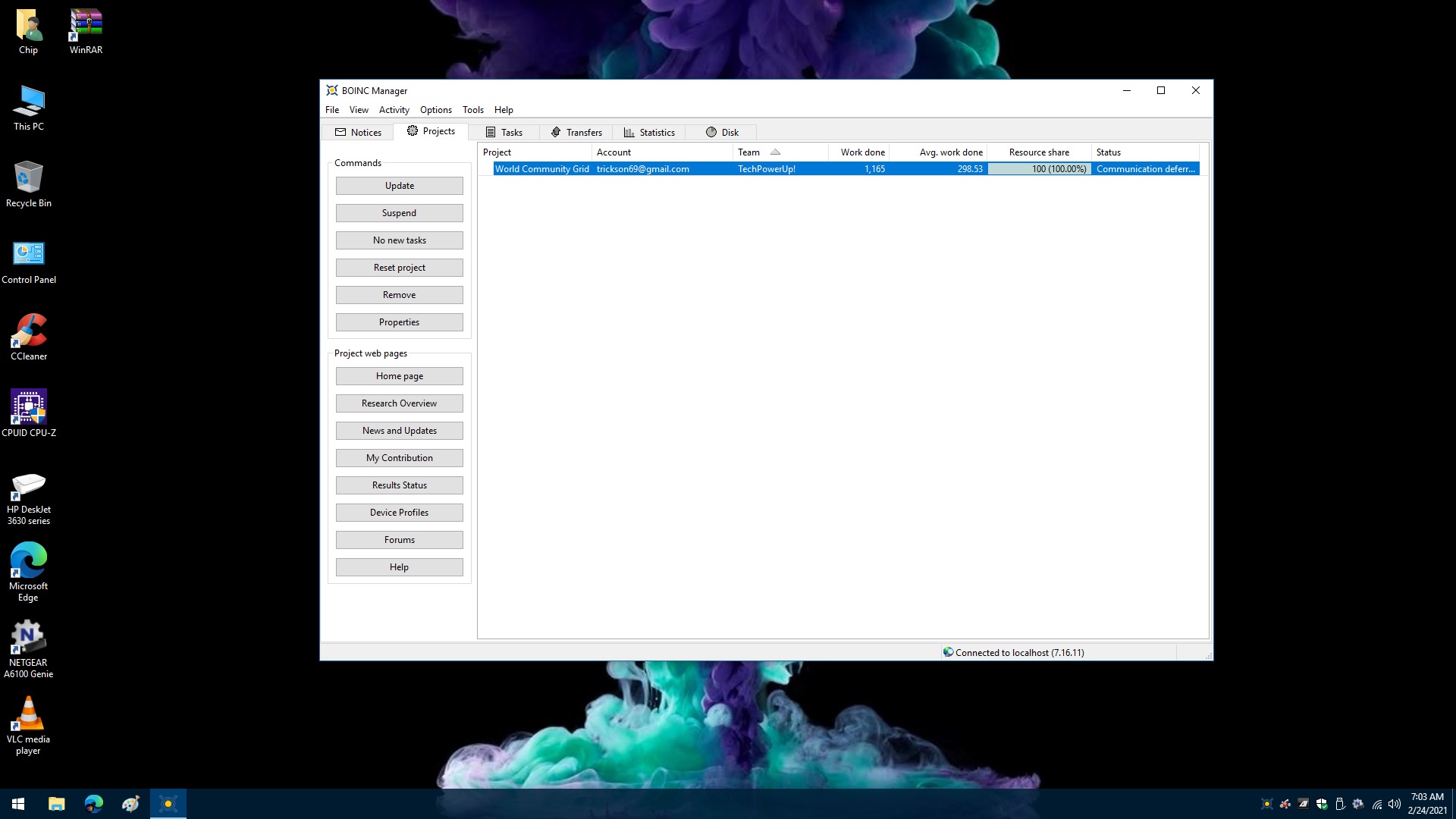1456x819 pixels.
Task: Toggle Remove project from list
Action: tap(399, 294)
